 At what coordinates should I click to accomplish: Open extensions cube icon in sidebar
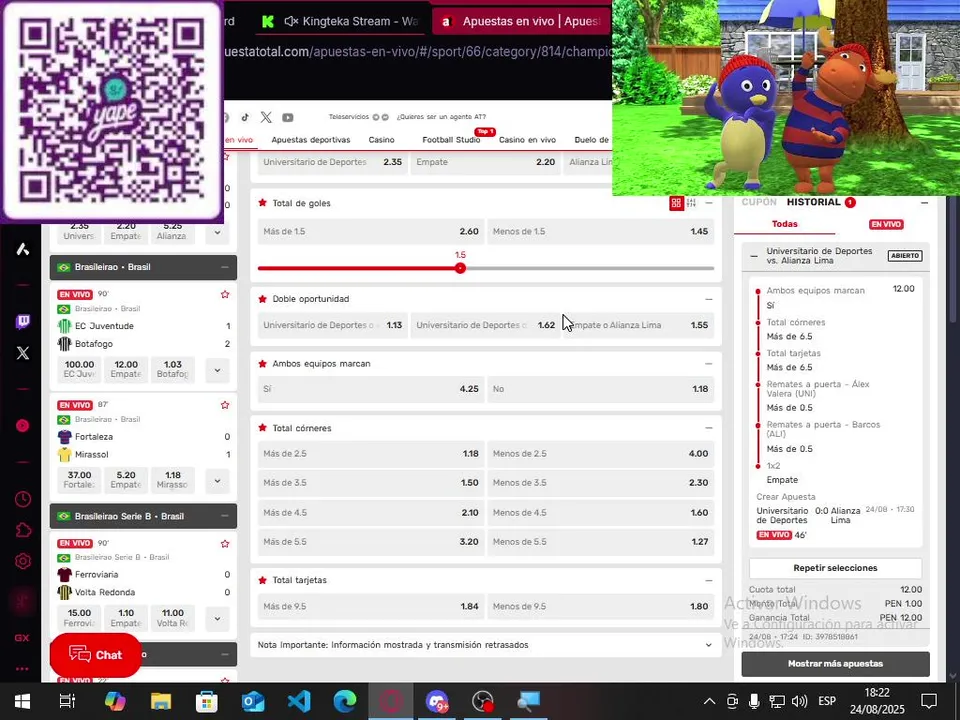point(23,530)
